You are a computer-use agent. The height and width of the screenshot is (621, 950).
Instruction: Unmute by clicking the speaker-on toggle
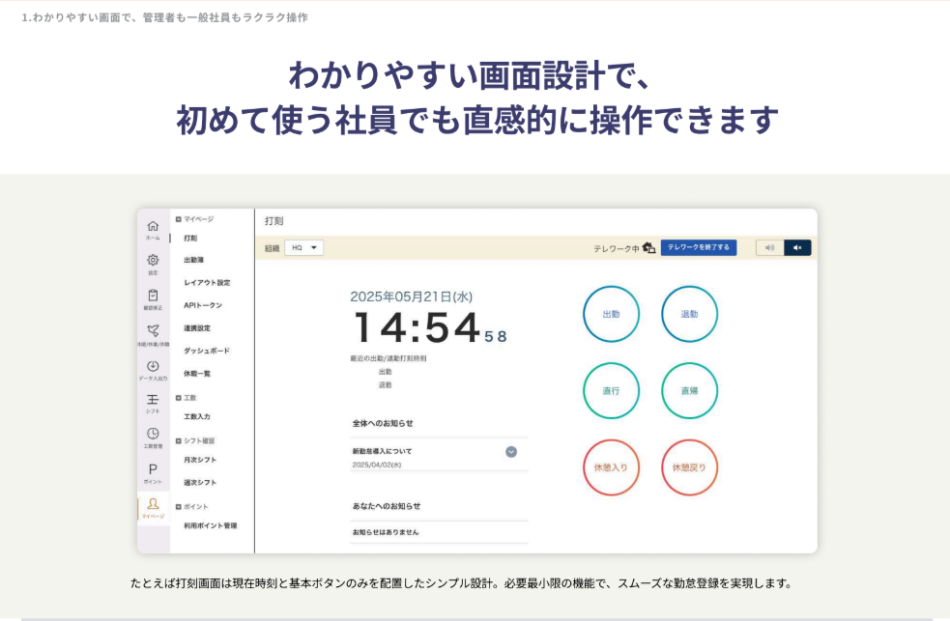coord(771,247)
